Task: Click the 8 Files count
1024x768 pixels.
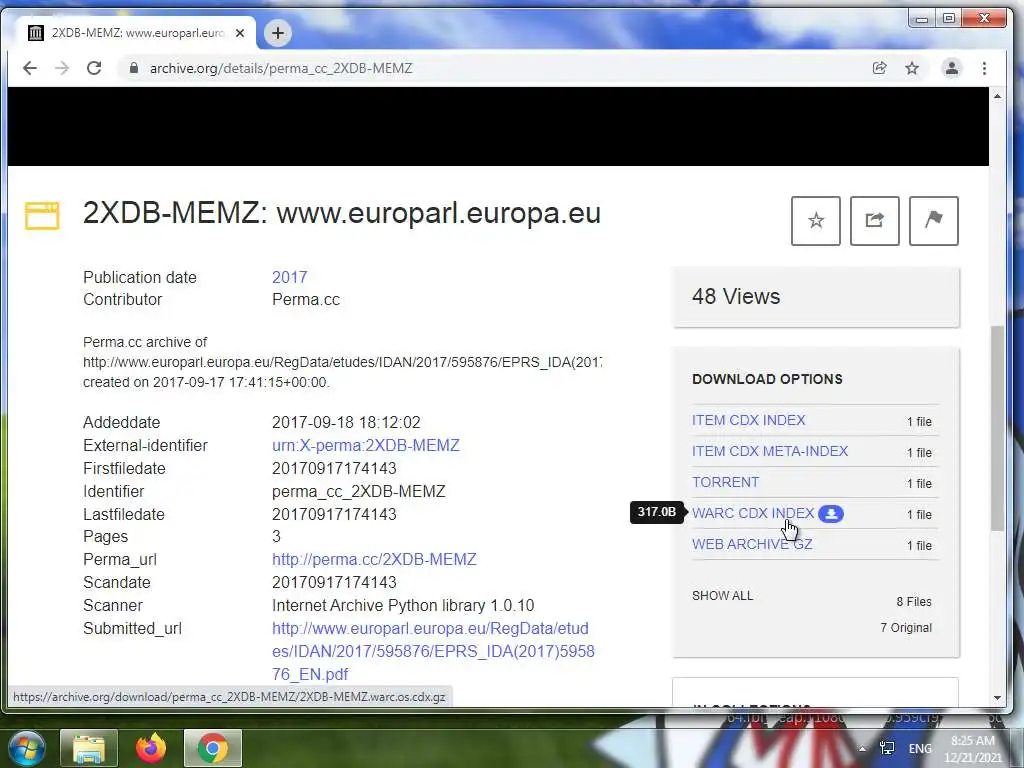Action: click(x=914, y=601)
